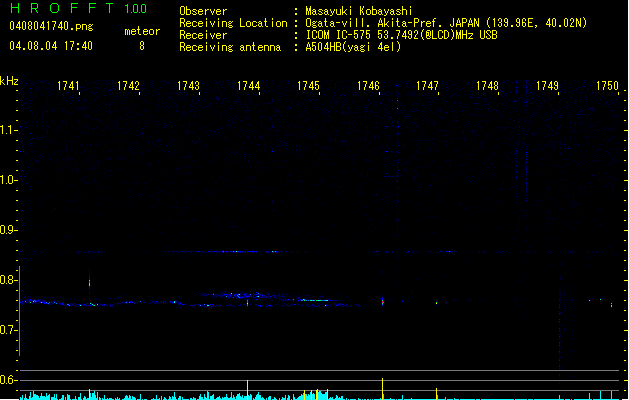This screenshot has height=400, width=629.
Task: Click the 1747 time axis marker
Action: coord(427,86)
